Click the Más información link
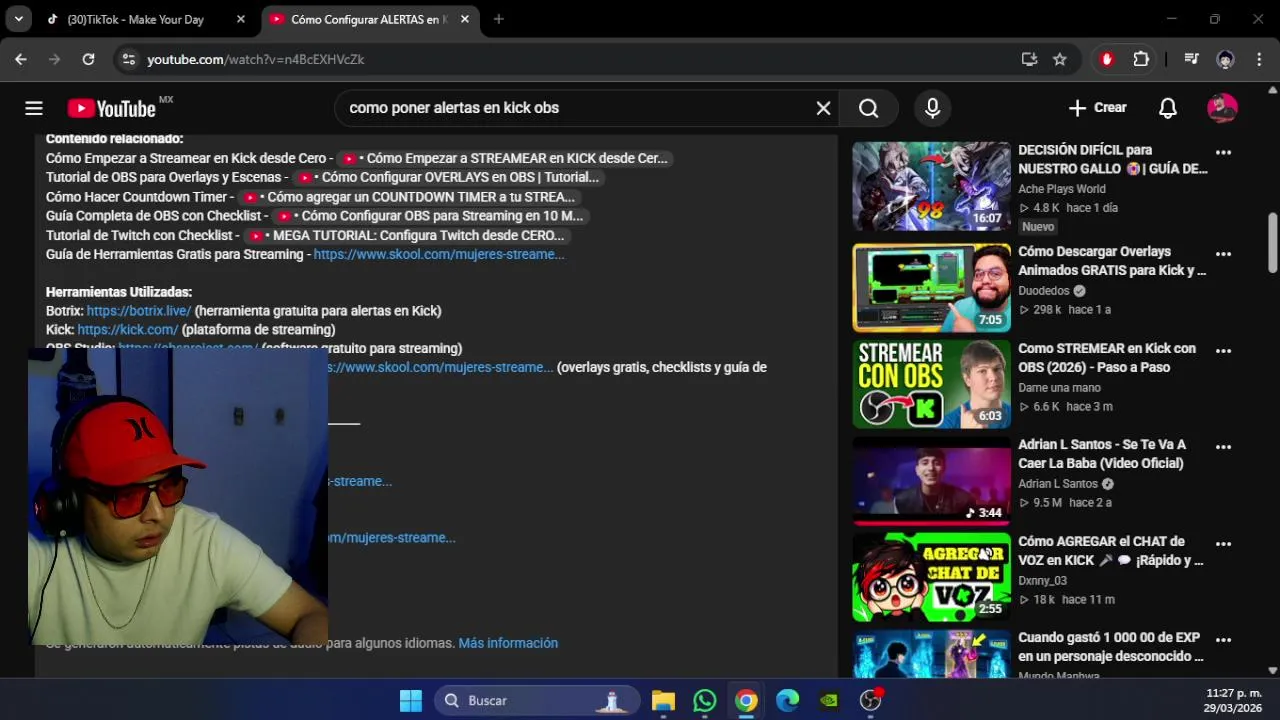This screenshot has width=1280, height=720. pos(508,643)
